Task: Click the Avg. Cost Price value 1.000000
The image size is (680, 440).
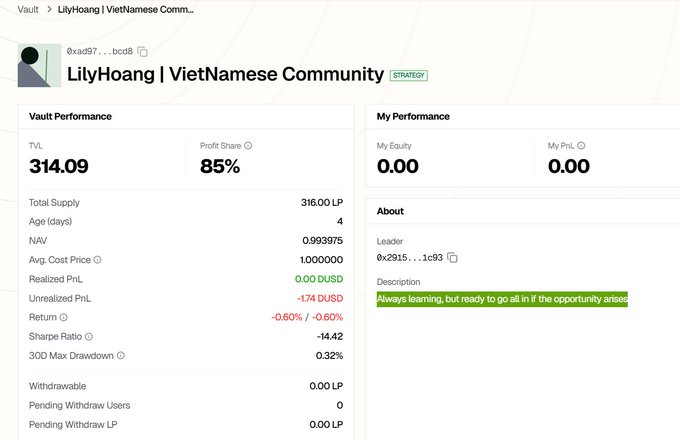Action: [x=321, y=260]
